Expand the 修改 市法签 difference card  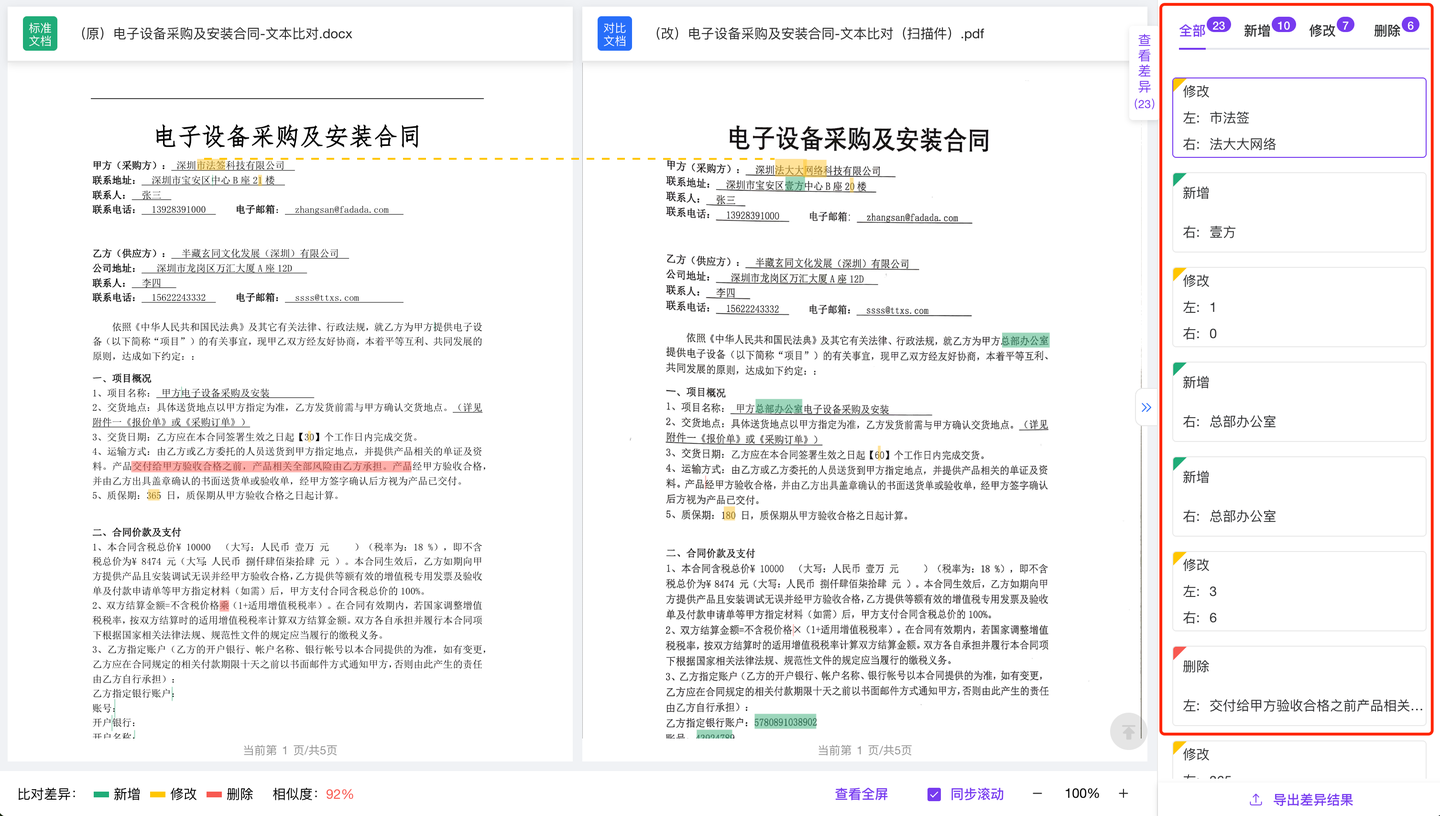pos(1298,117)
